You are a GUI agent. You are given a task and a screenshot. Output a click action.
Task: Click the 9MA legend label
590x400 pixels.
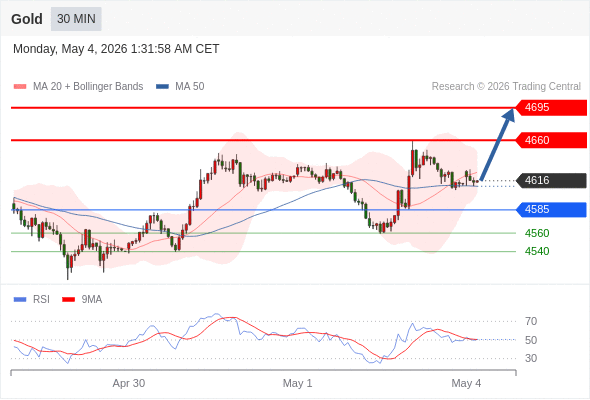[x=92, y=300]
